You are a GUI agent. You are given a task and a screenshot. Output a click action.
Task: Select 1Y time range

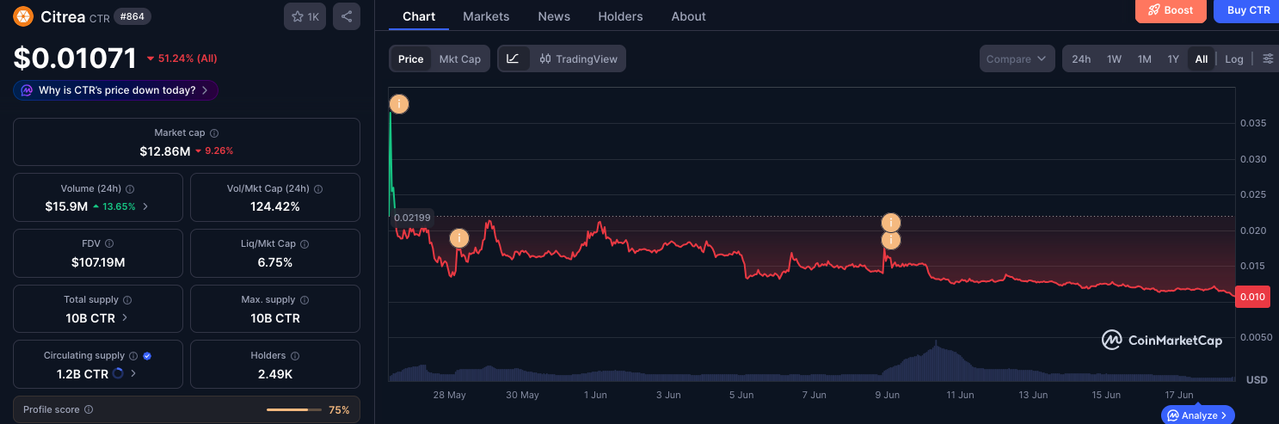pyautogui.click(x=1173, y=59)
